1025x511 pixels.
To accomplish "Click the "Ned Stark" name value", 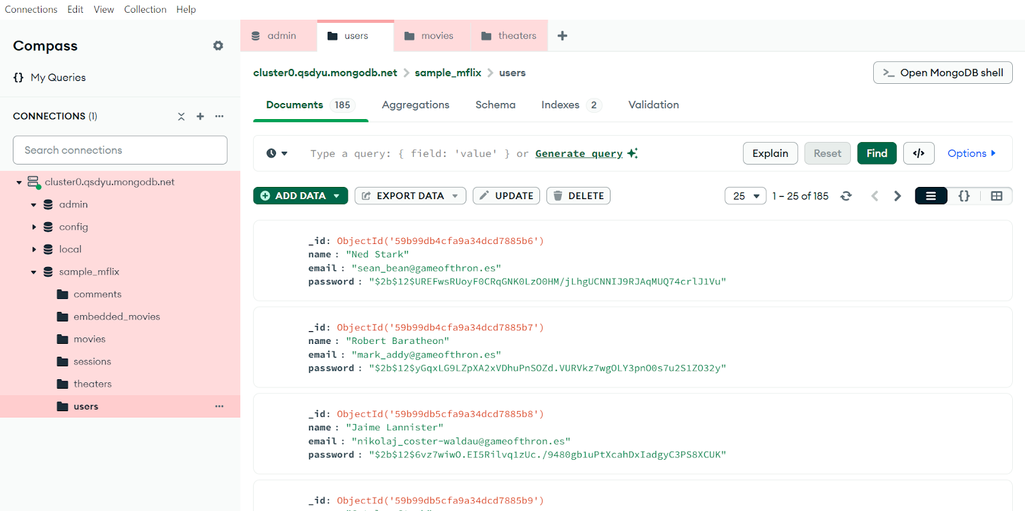I will coord(377,254).
